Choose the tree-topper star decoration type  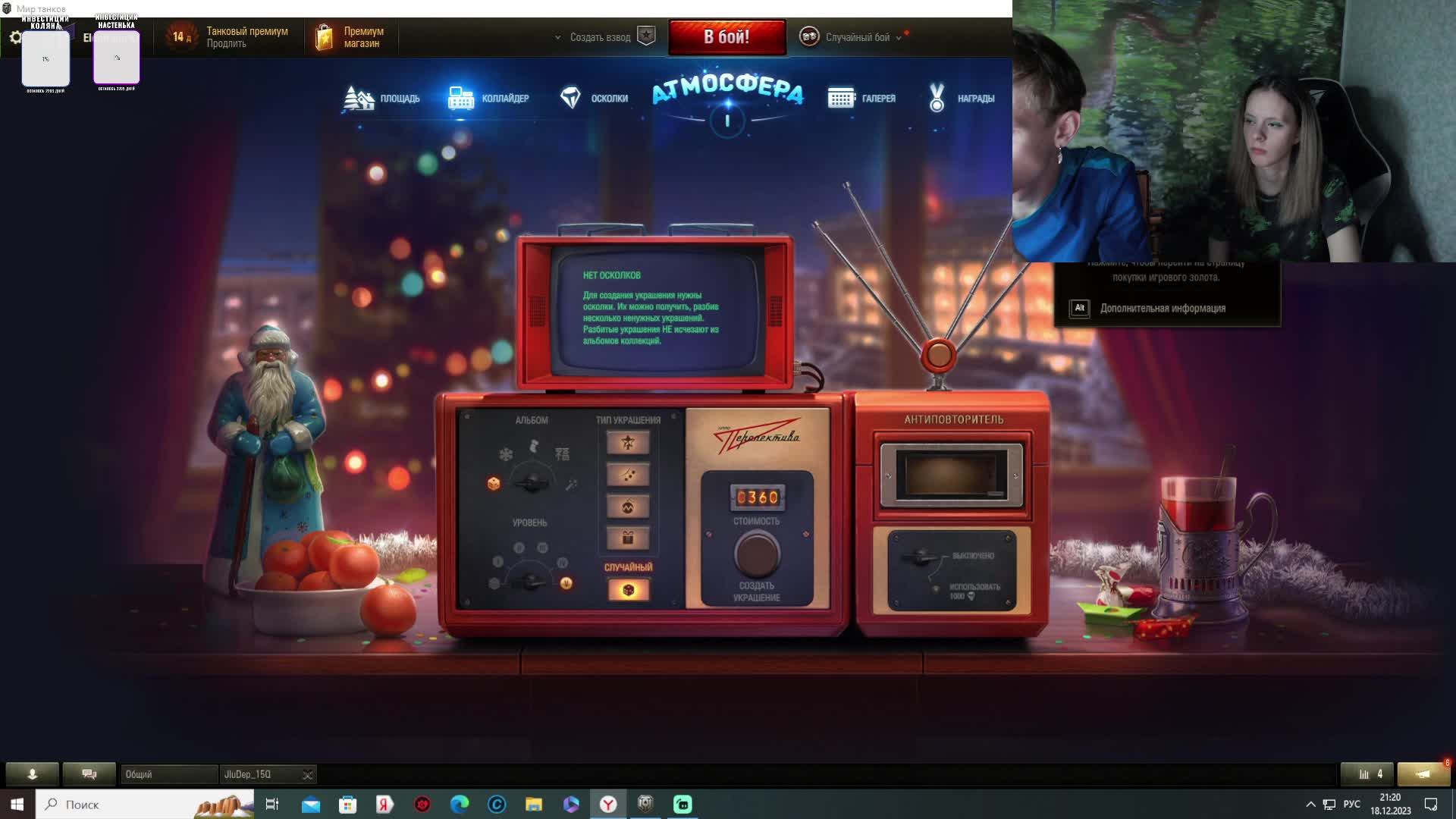(628, 443)
